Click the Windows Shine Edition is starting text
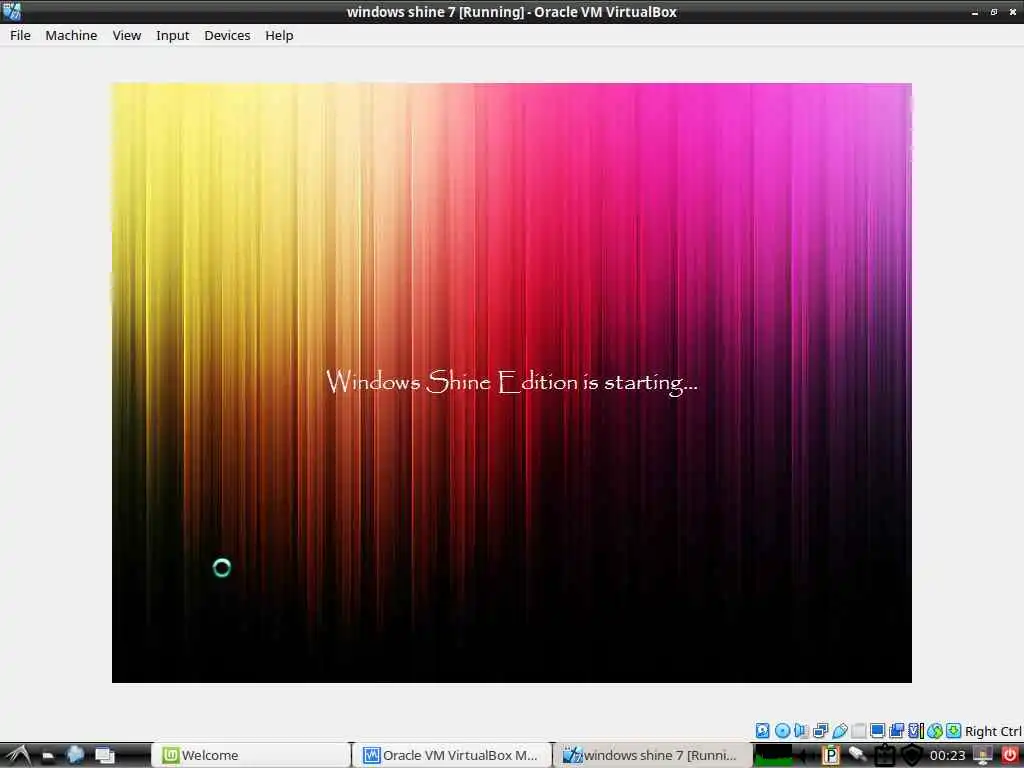The height and width of the screenshot is (768, 1024). pyautogui.click(x=511, y=382)
